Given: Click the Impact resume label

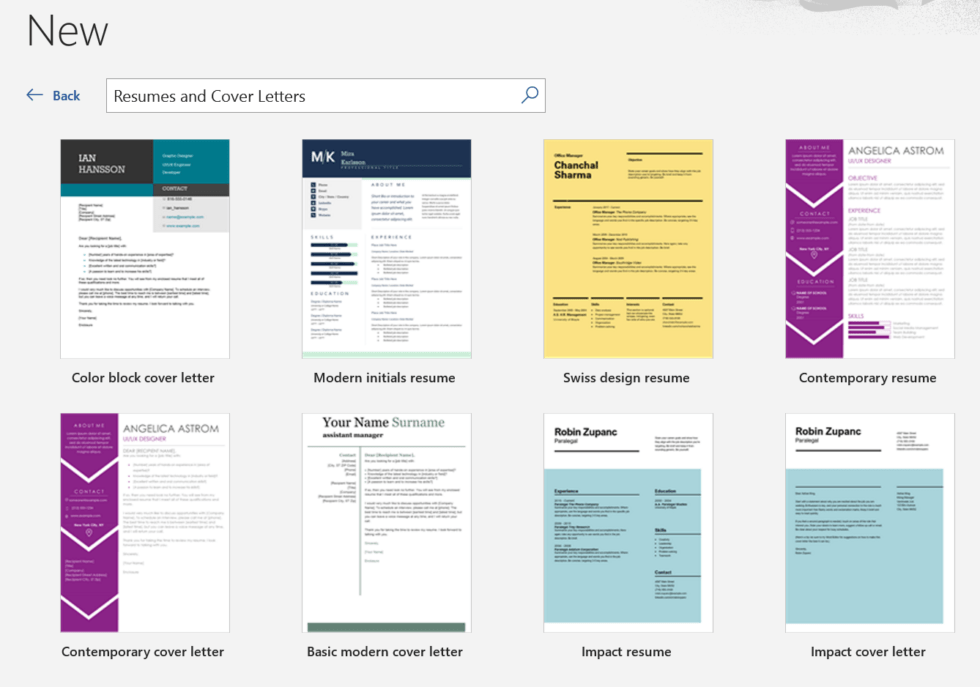Looking at the screenshot, I should click(x=627, y=651).
